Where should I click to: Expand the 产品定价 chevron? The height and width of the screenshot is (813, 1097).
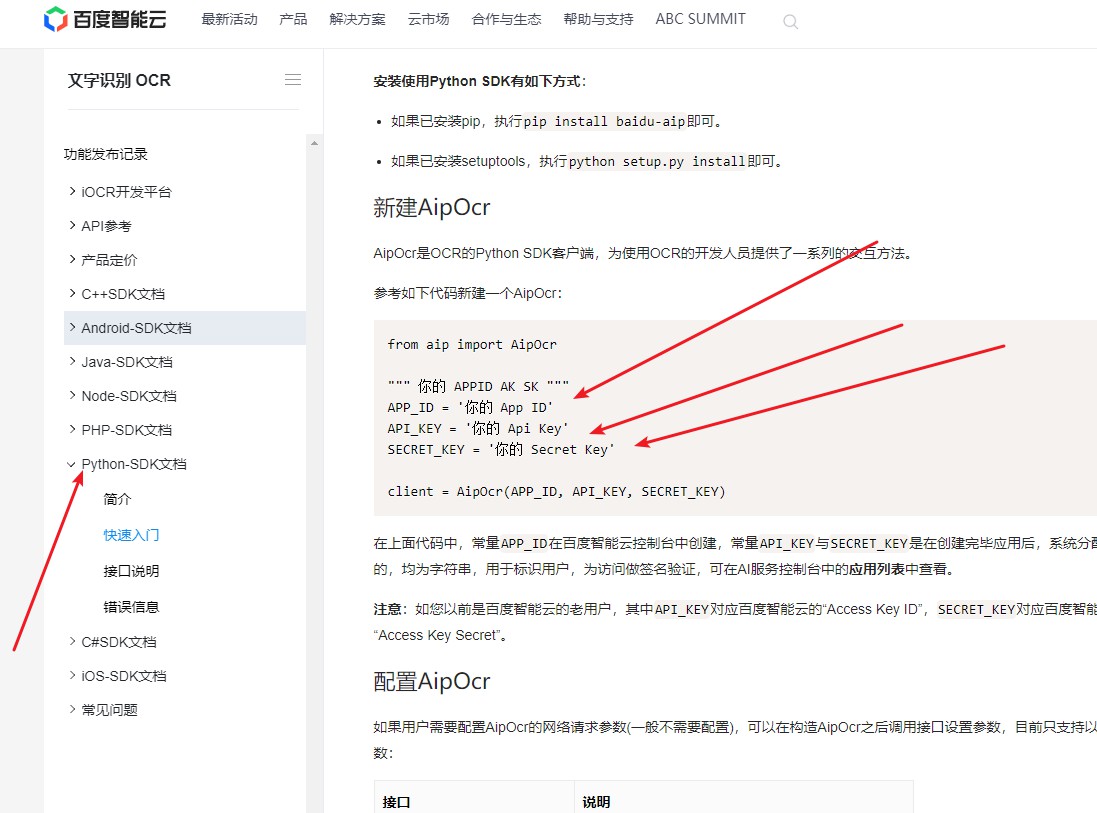tap(72, 260)
